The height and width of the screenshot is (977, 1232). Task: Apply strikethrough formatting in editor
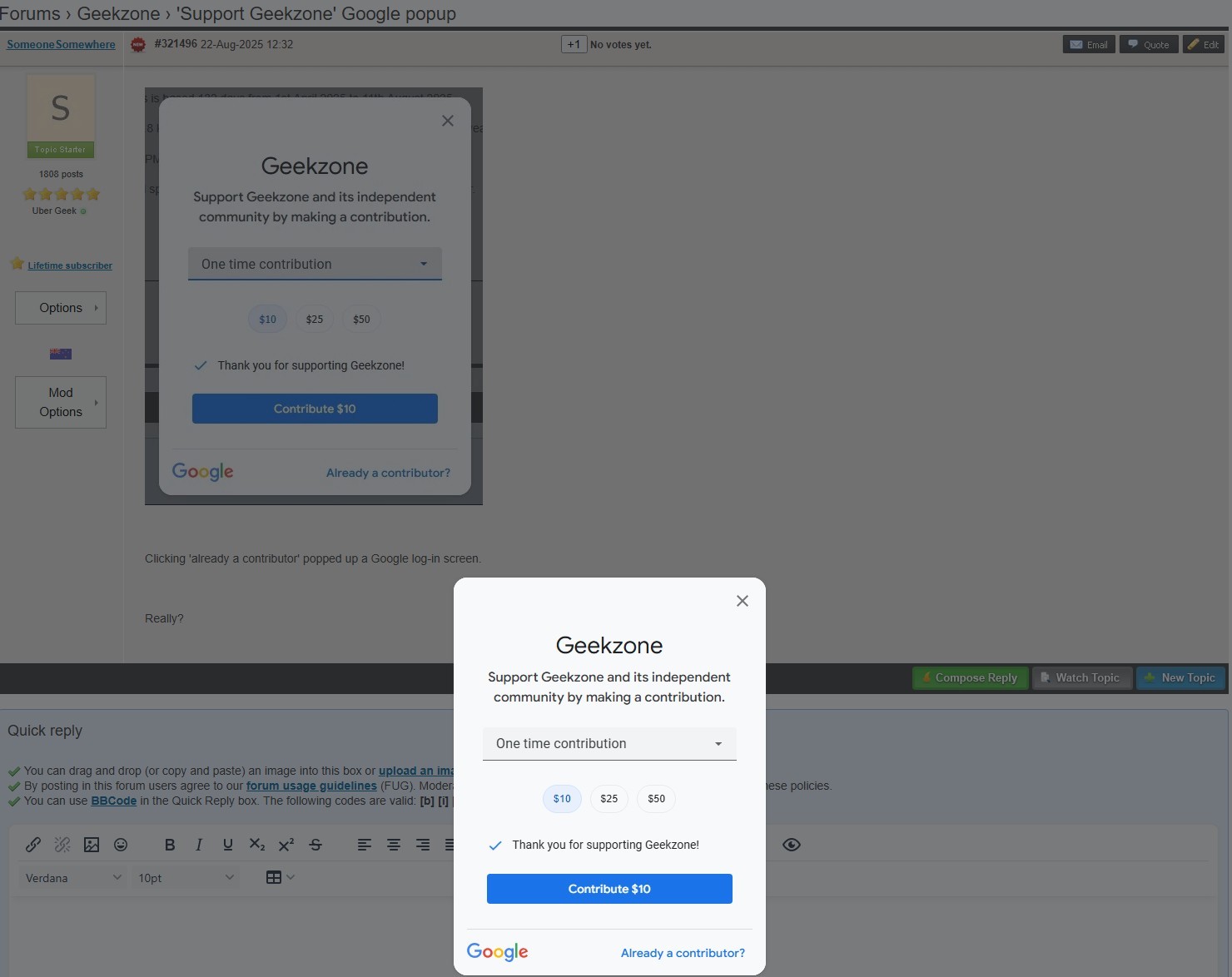(315, 845)
